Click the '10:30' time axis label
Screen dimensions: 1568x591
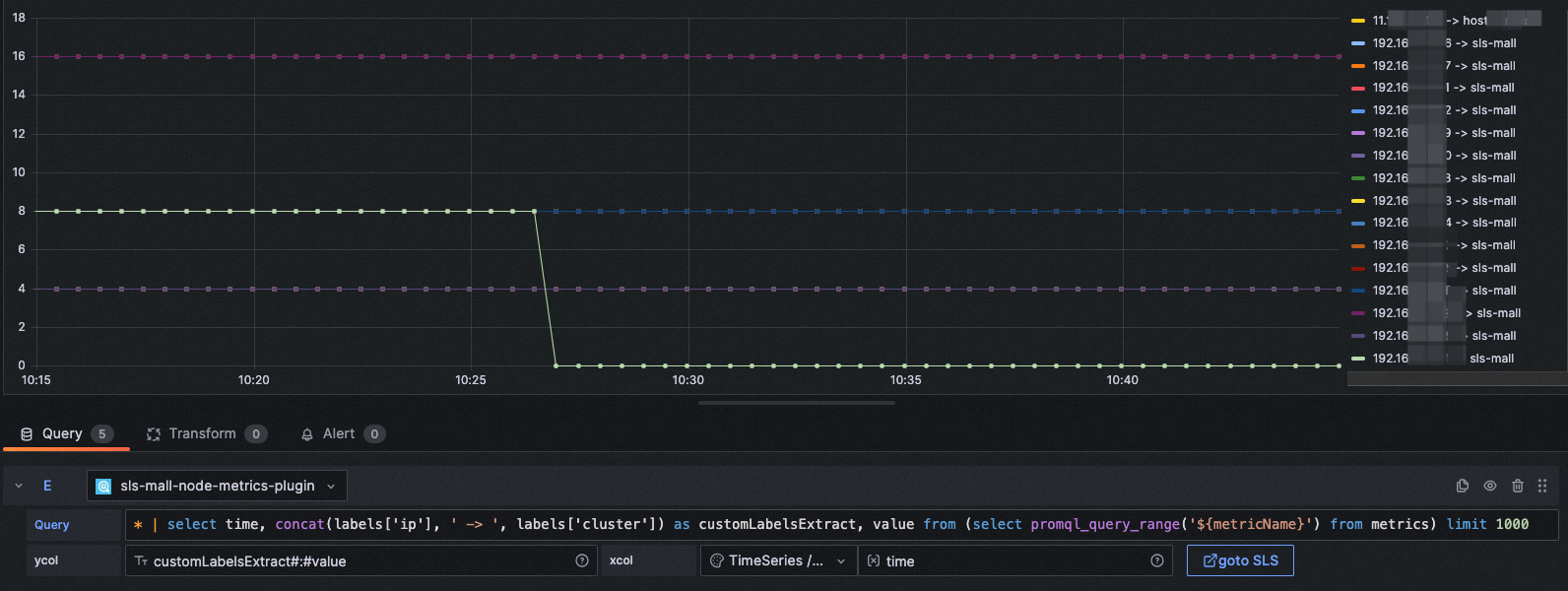click(688, 380)
